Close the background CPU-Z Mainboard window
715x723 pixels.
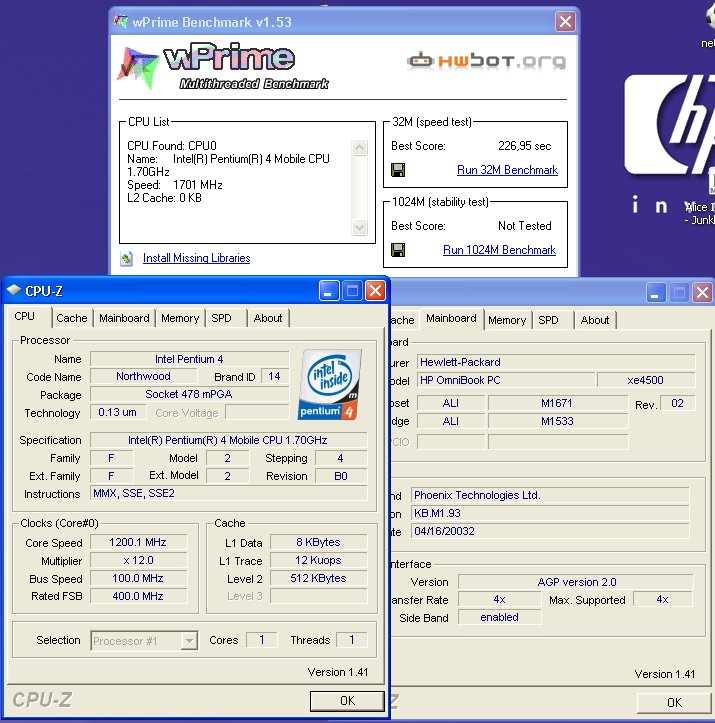click(x=702, y=292)
